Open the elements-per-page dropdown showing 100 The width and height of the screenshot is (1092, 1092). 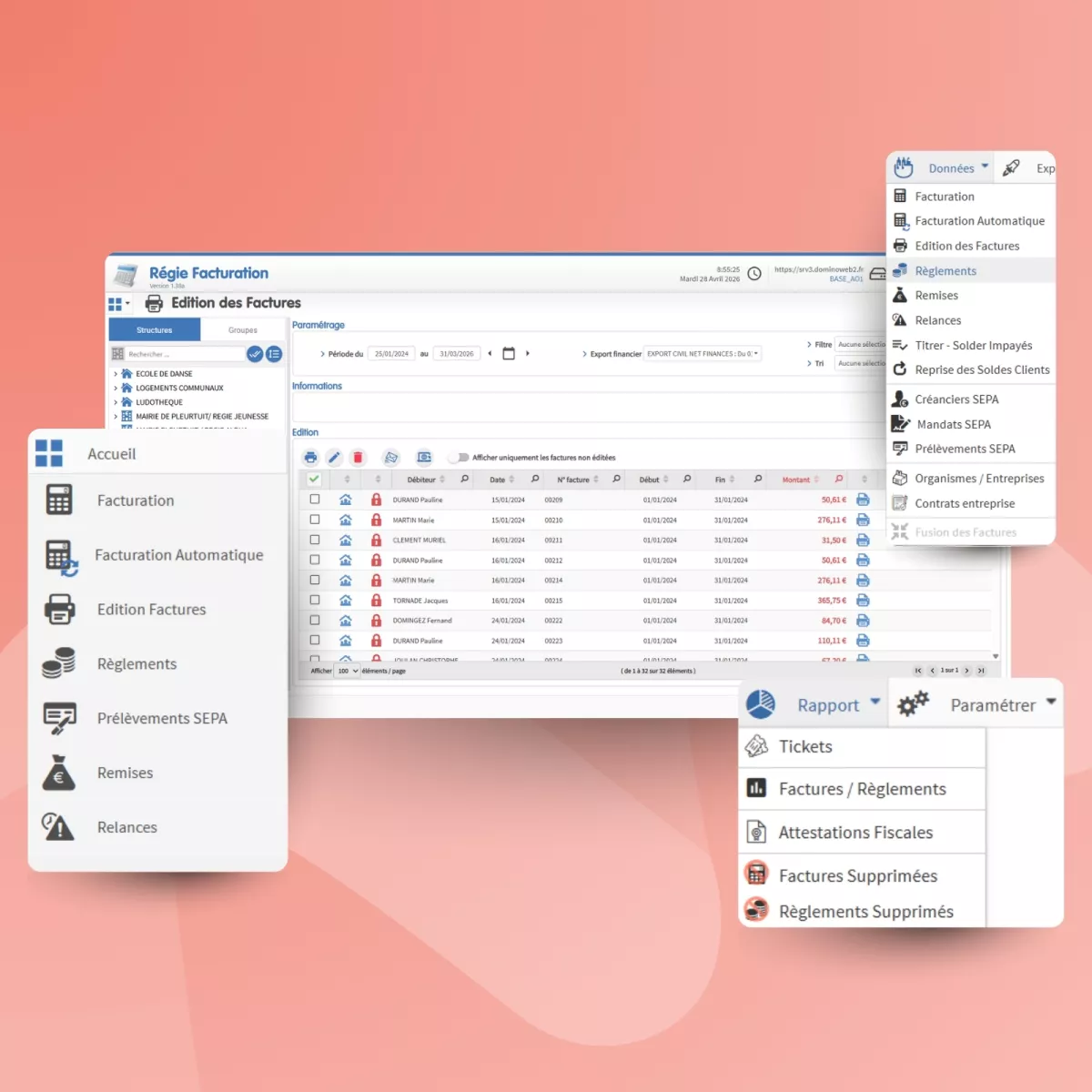click(348, 671)
